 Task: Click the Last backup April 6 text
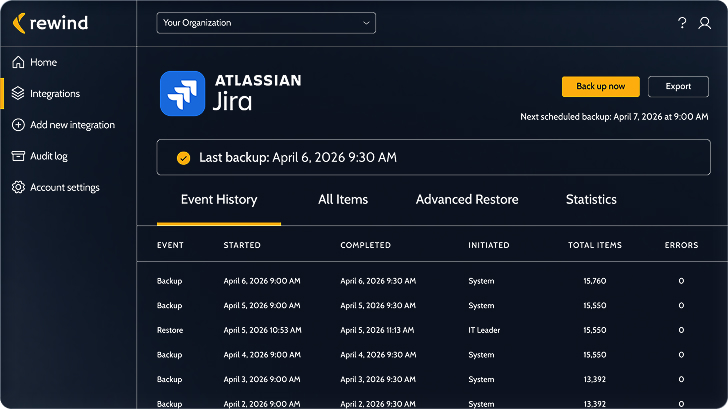point(298,157)
